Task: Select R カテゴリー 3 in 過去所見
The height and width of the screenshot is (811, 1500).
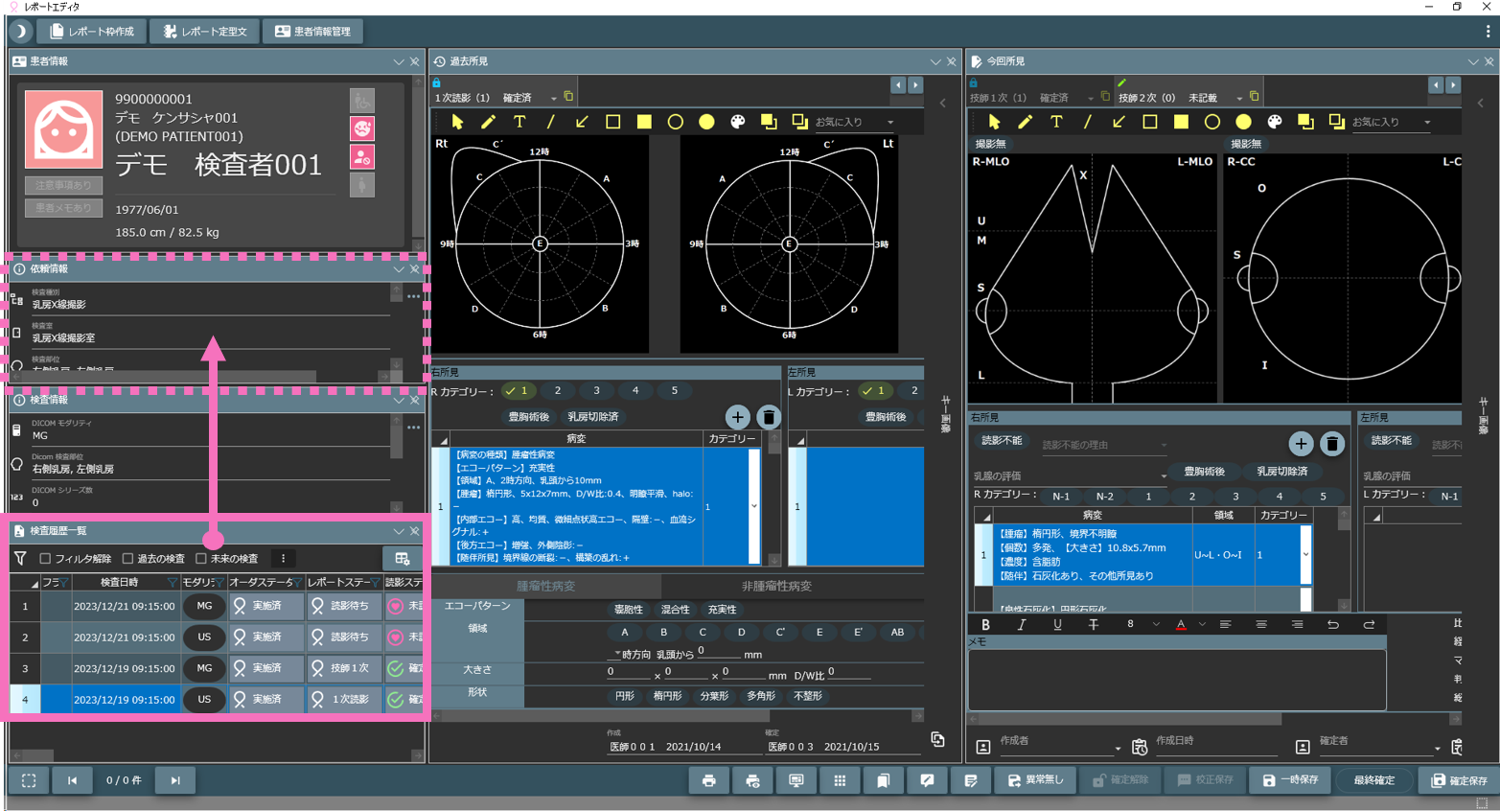Action: coord(597,391)
